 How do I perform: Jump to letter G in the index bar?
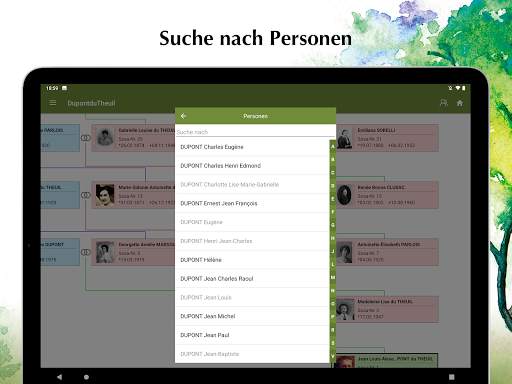[x=333, y=225]
